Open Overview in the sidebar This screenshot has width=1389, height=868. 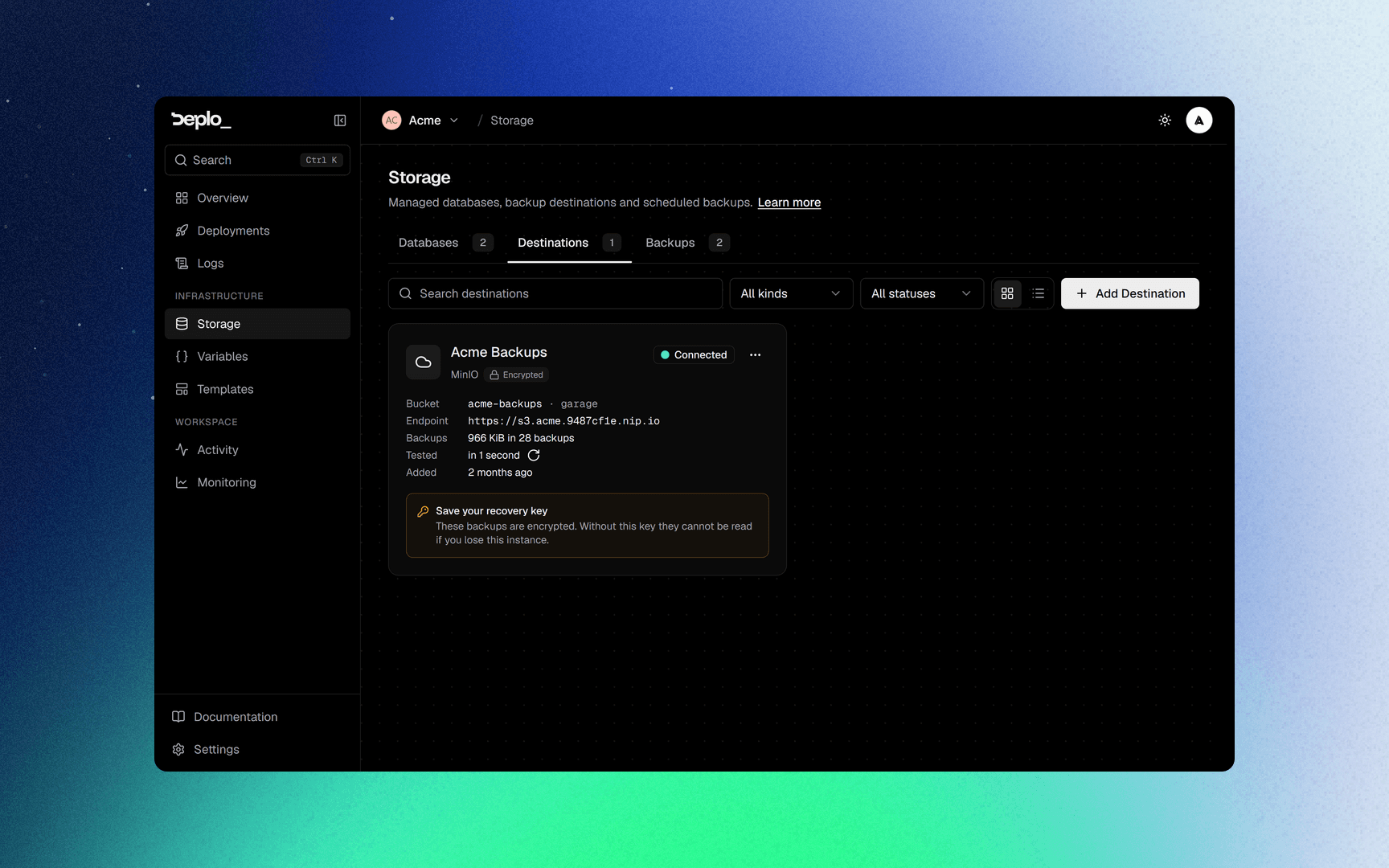click(257, 198)
